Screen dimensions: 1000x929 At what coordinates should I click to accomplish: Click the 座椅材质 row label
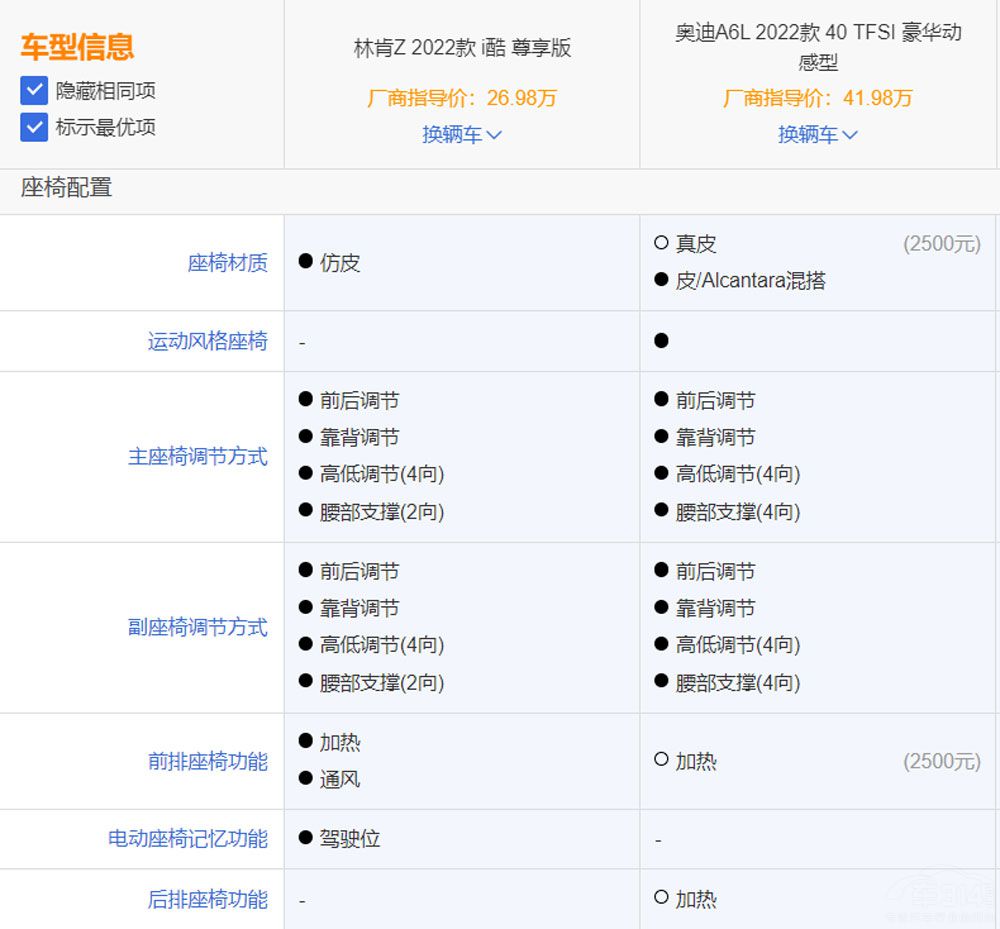click(x=227, y=263)
